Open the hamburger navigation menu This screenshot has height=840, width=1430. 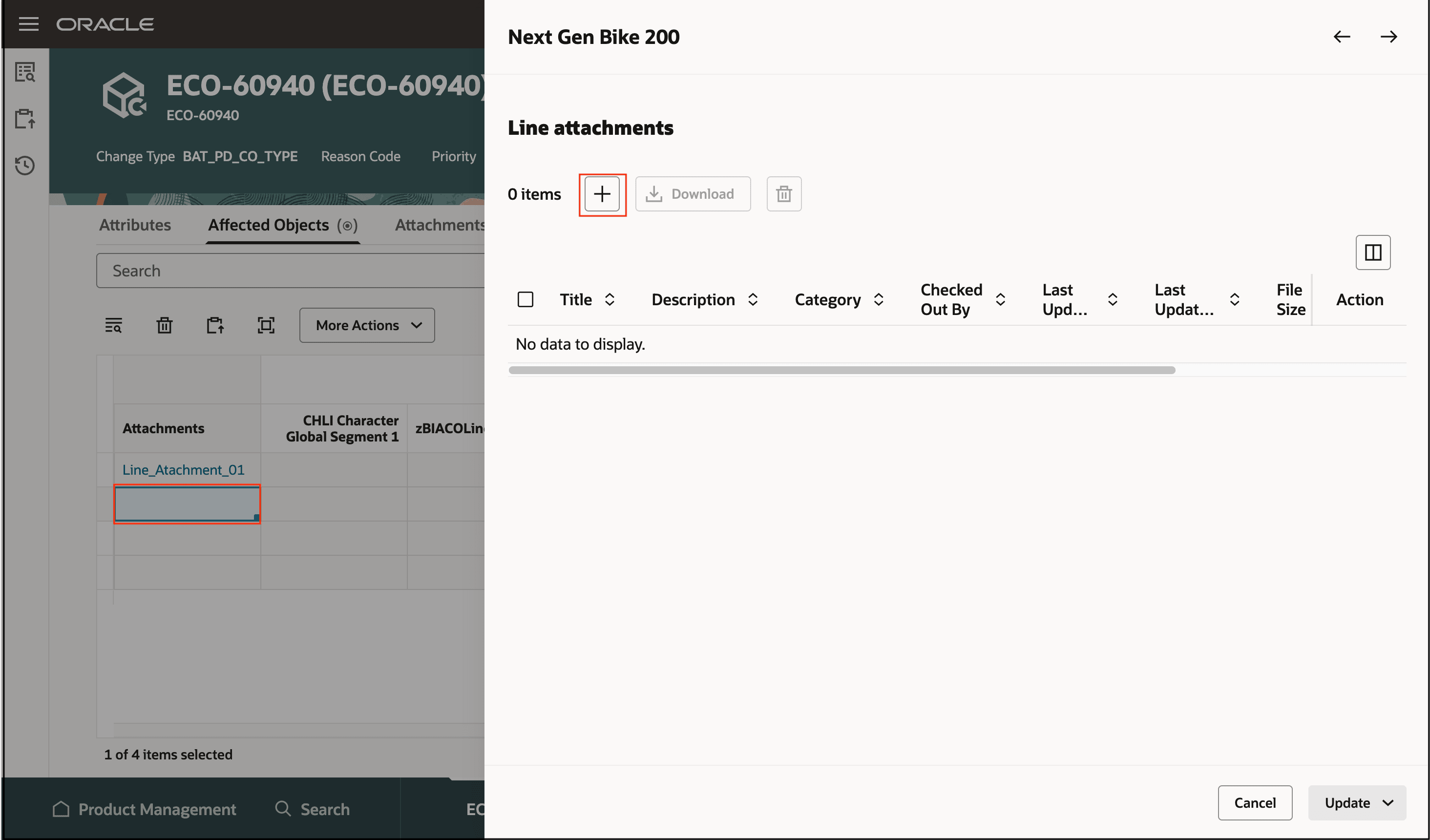(x=28, y=24)
